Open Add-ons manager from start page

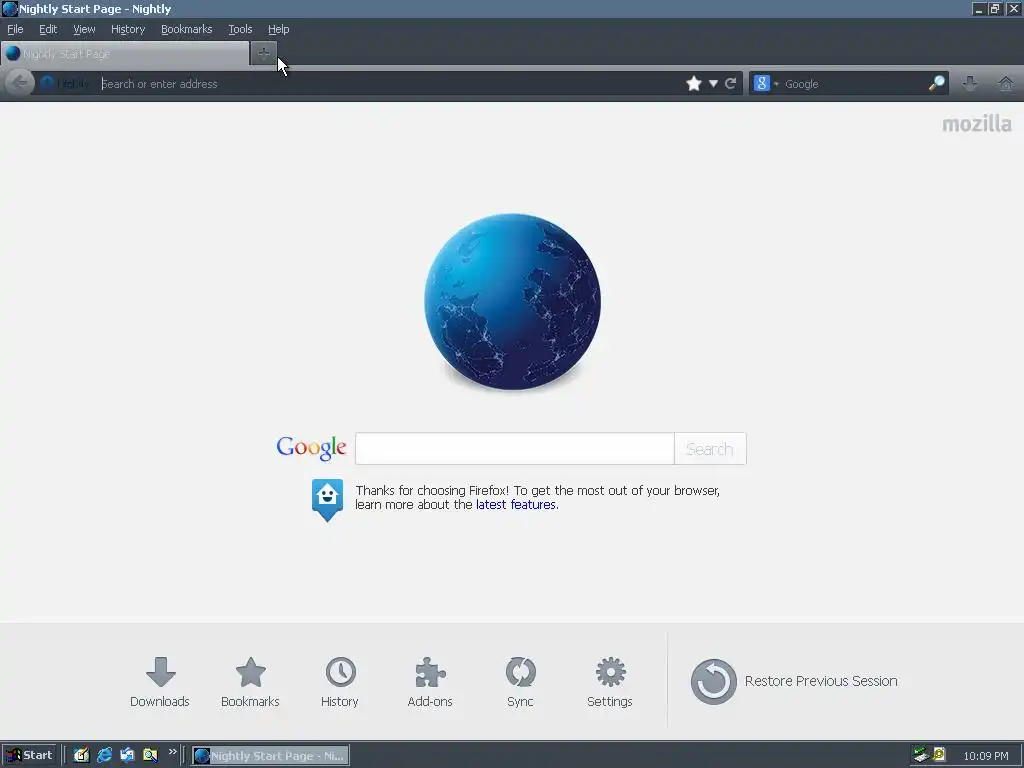click(x=430, y=682)
